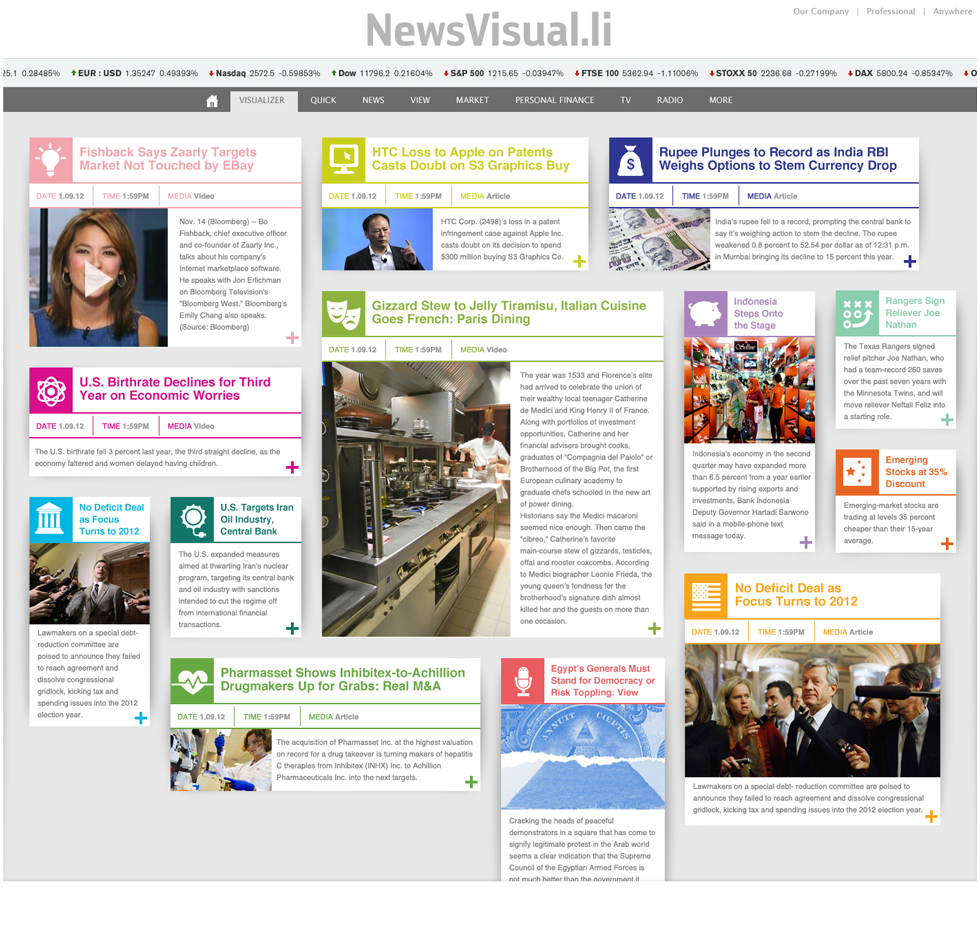The image size is (980, 925).
Task: Expand the HTC Loss to Apple article
Action: 579,262
